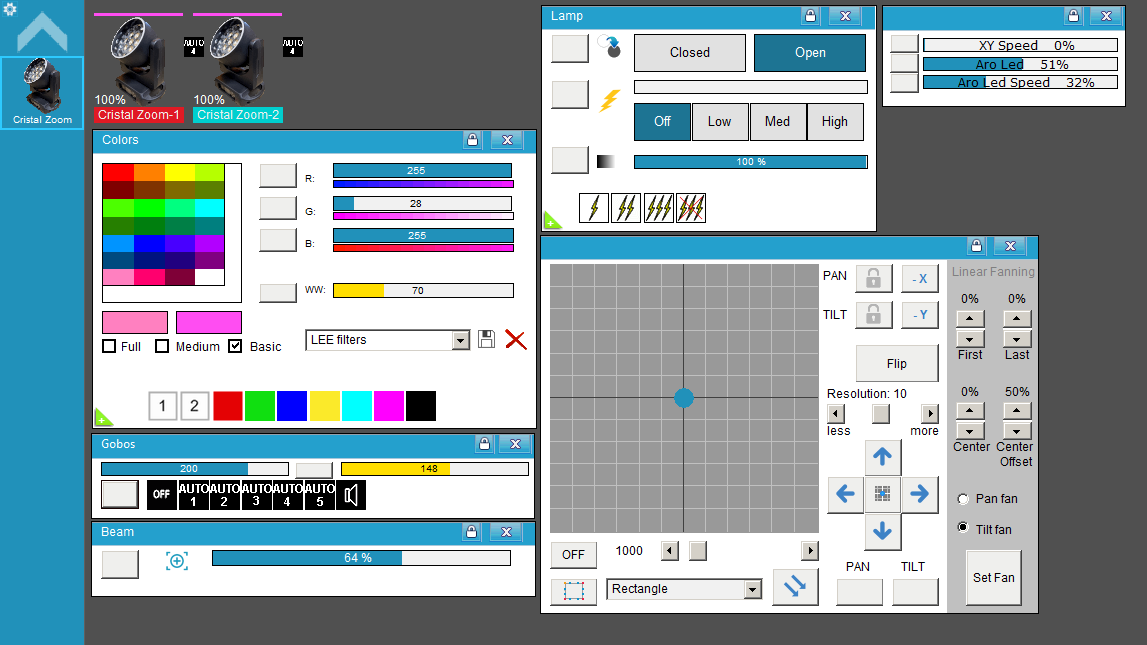This screenshot has height=645, width=1147.
Task: Click the lightning strobe icon in Lamp
Action: tap(609, 99)
